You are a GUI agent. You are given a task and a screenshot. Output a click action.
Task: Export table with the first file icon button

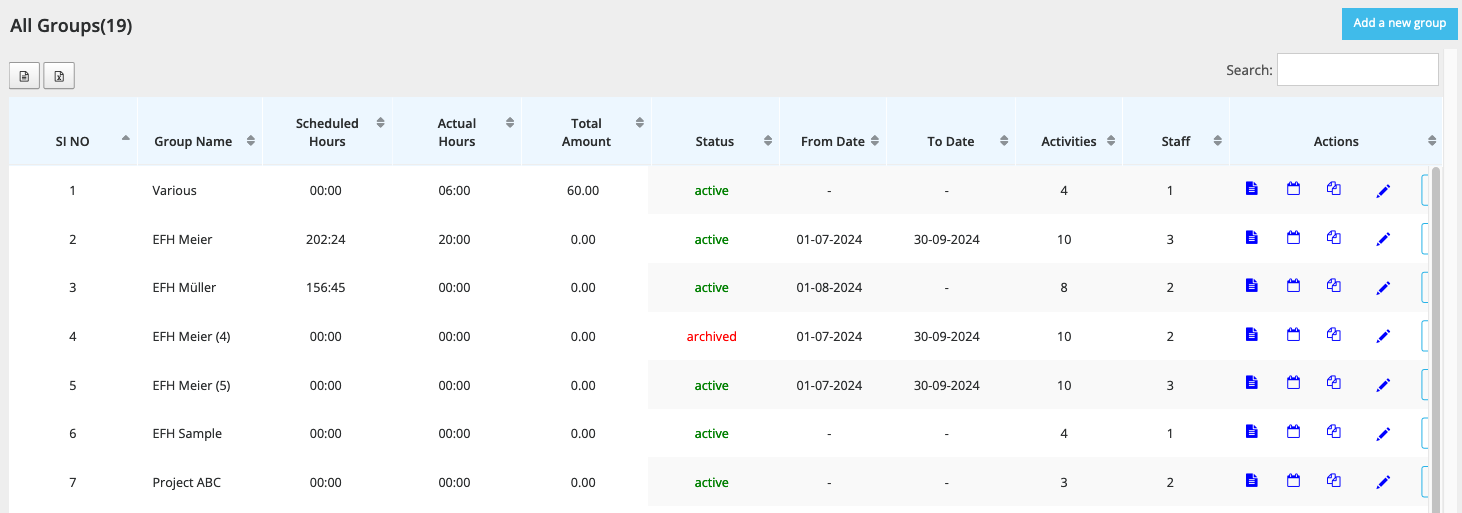click(x=25, y=76)
